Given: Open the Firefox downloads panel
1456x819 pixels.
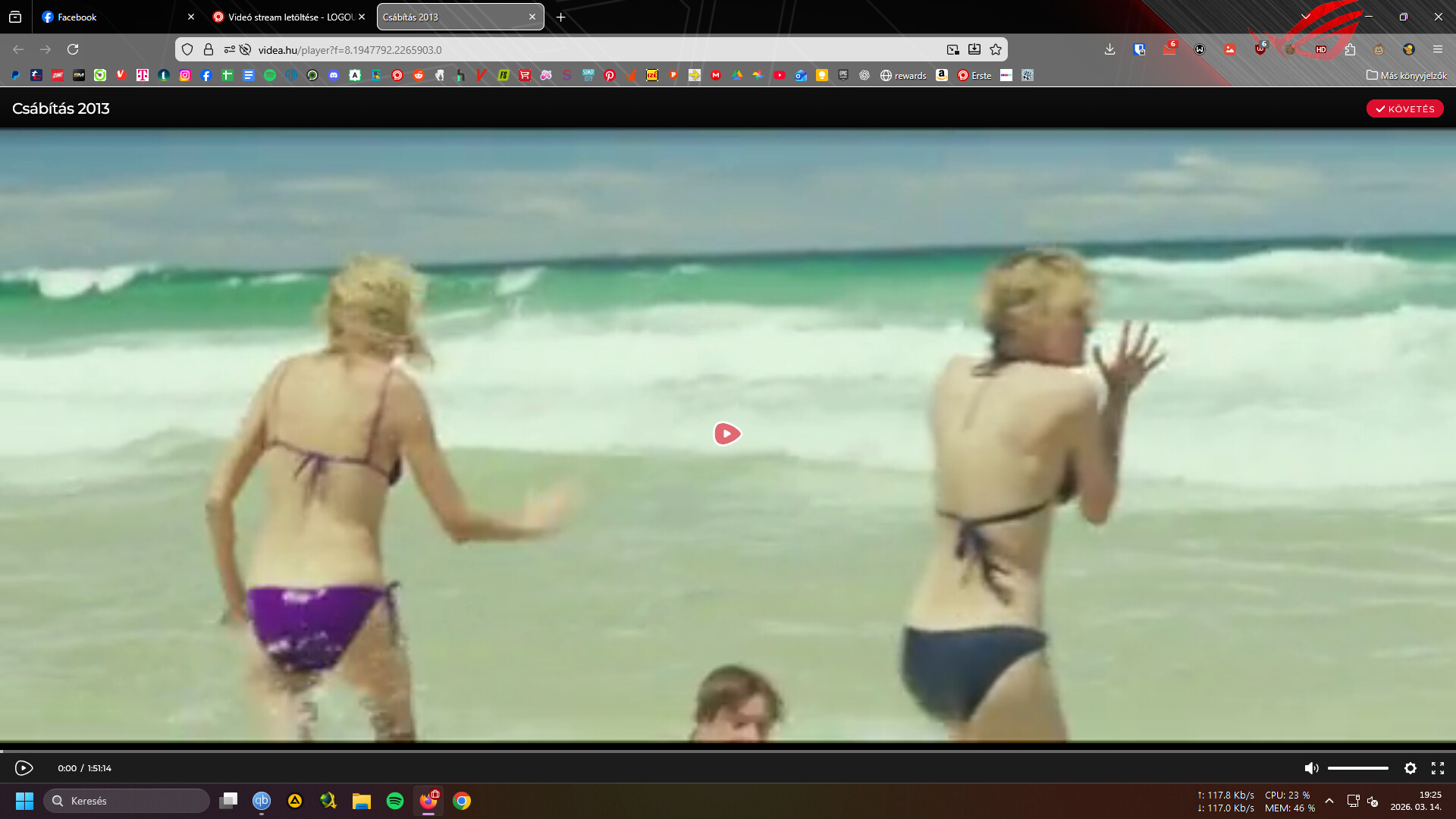Looking at the screenshot, I should tap(1109, 50).
